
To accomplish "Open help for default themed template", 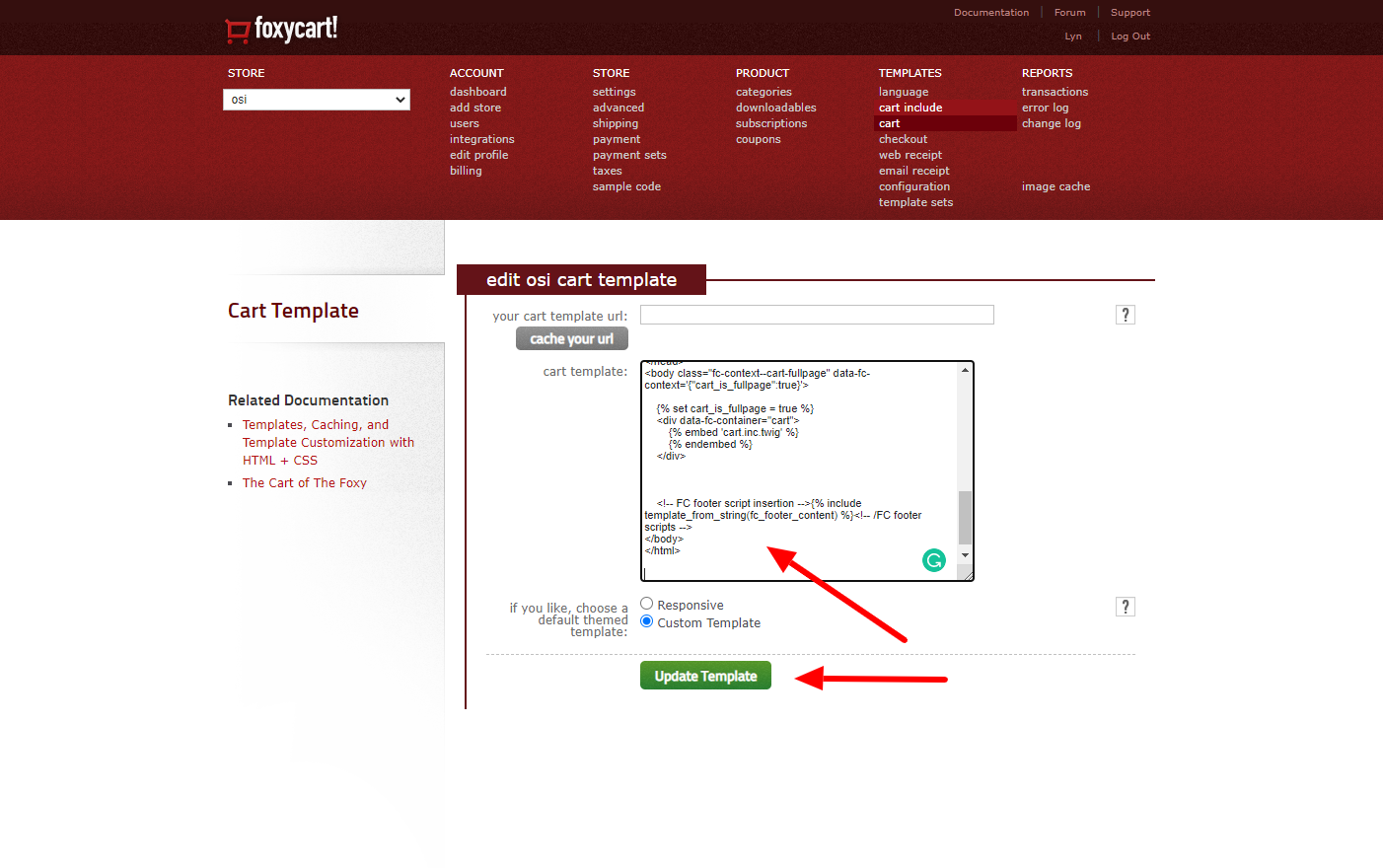I will (x=1125, y=607).
